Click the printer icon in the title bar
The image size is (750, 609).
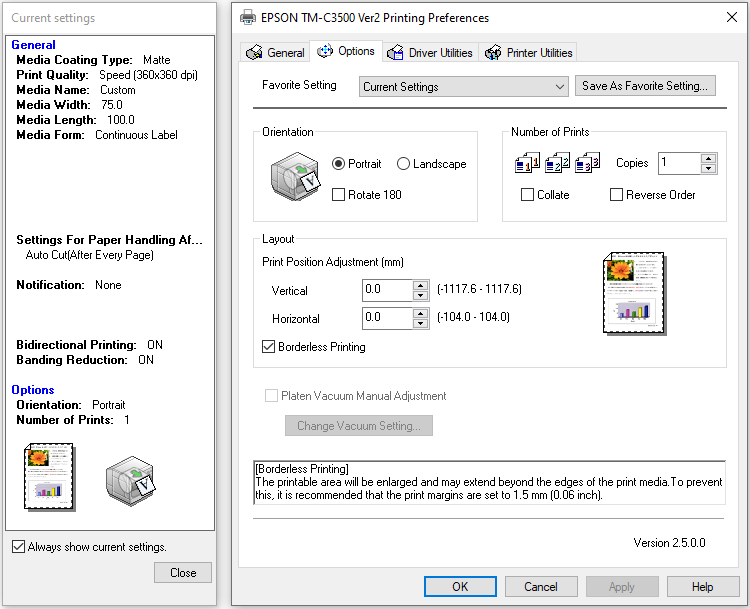tap(248, 18)
